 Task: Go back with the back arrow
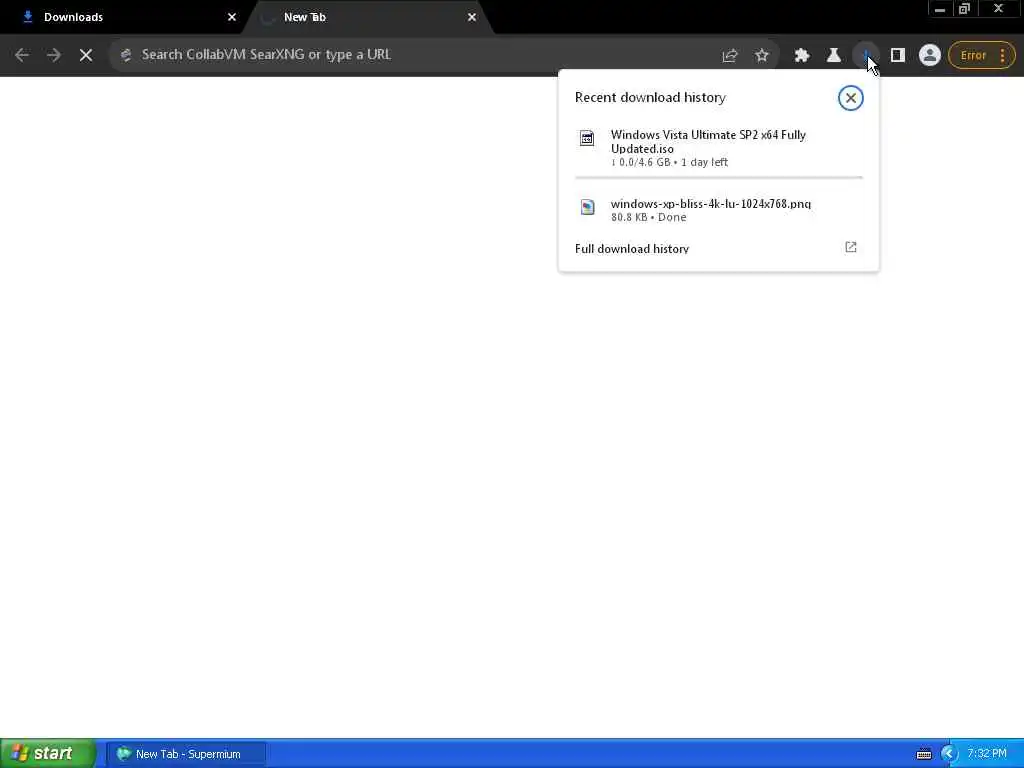point(22,55)
